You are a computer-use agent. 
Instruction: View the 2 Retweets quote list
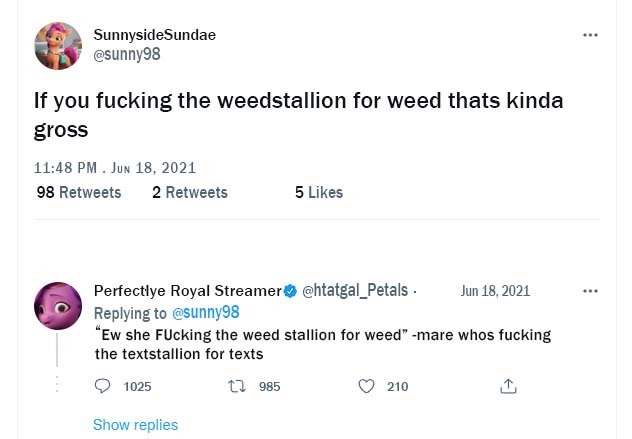click(x=189, y=192)
